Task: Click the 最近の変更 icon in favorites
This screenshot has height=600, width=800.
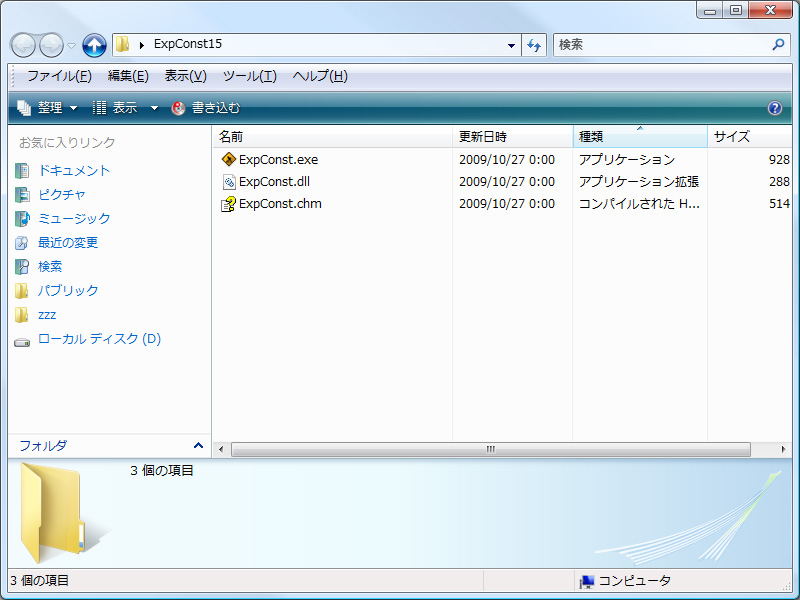Action: coord(22,243)
